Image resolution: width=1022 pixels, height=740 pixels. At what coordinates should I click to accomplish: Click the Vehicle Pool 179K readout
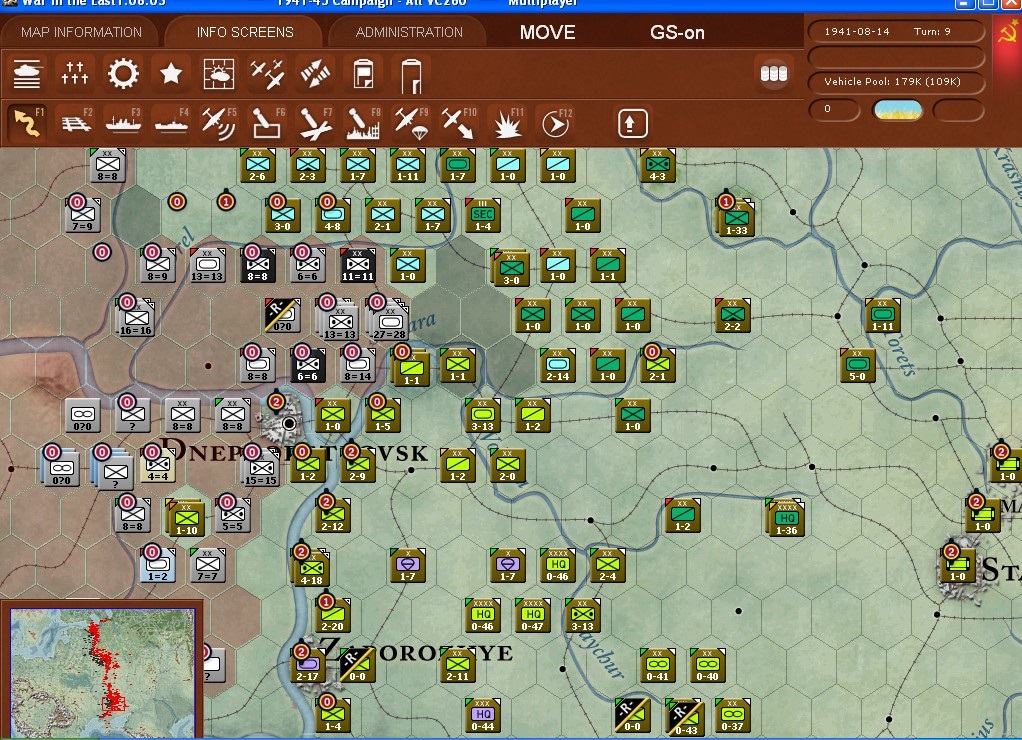click(896, 82)
